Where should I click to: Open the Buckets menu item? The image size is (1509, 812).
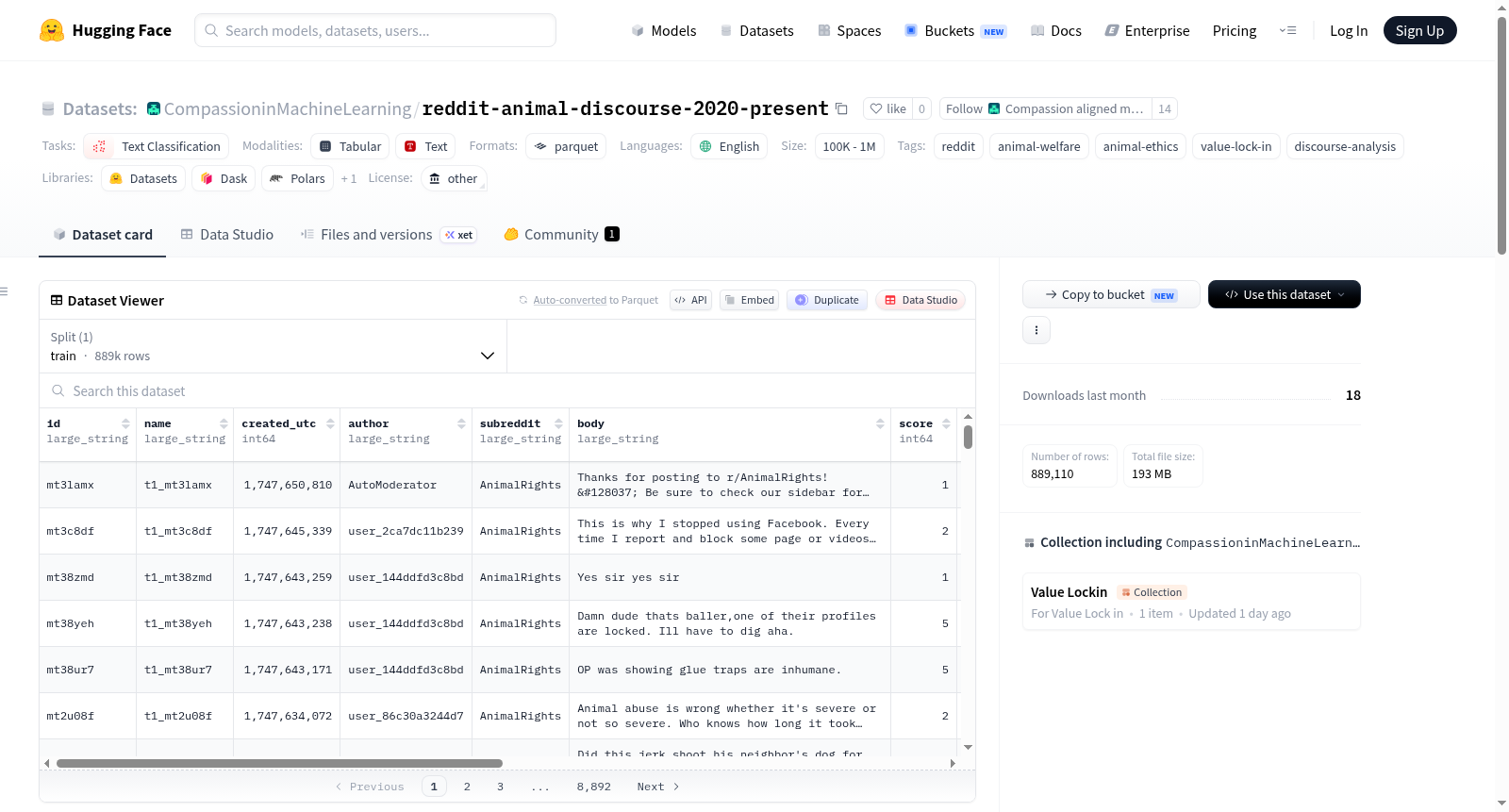tap(955, 30)
